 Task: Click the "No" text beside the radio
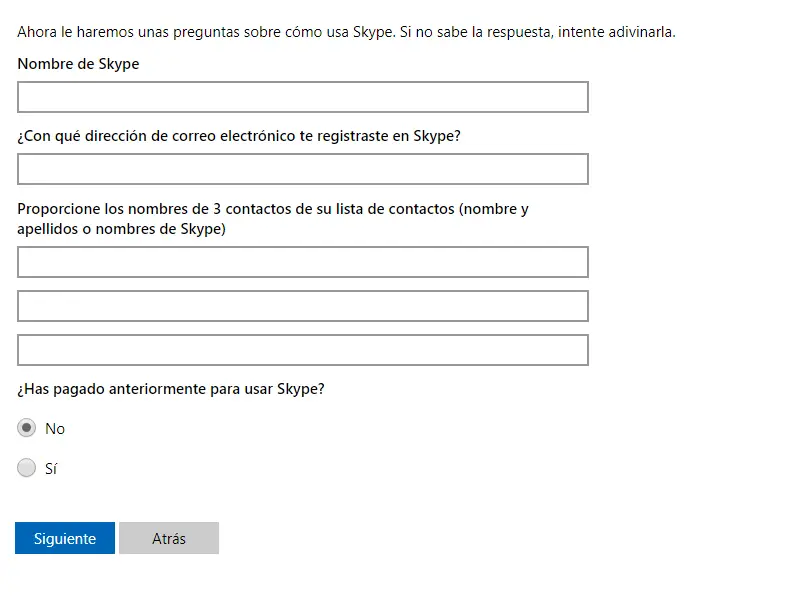[55, 429]
